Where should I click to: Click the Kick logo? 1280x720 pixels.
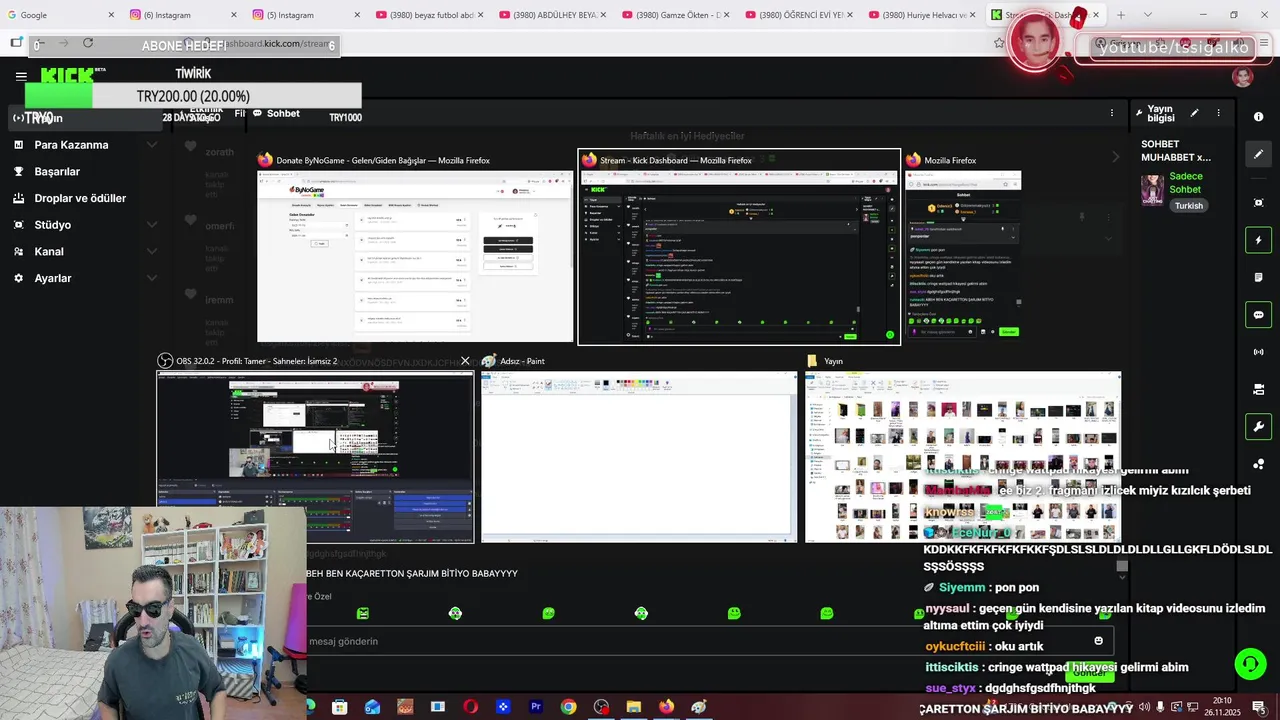(x=68, y=76)
